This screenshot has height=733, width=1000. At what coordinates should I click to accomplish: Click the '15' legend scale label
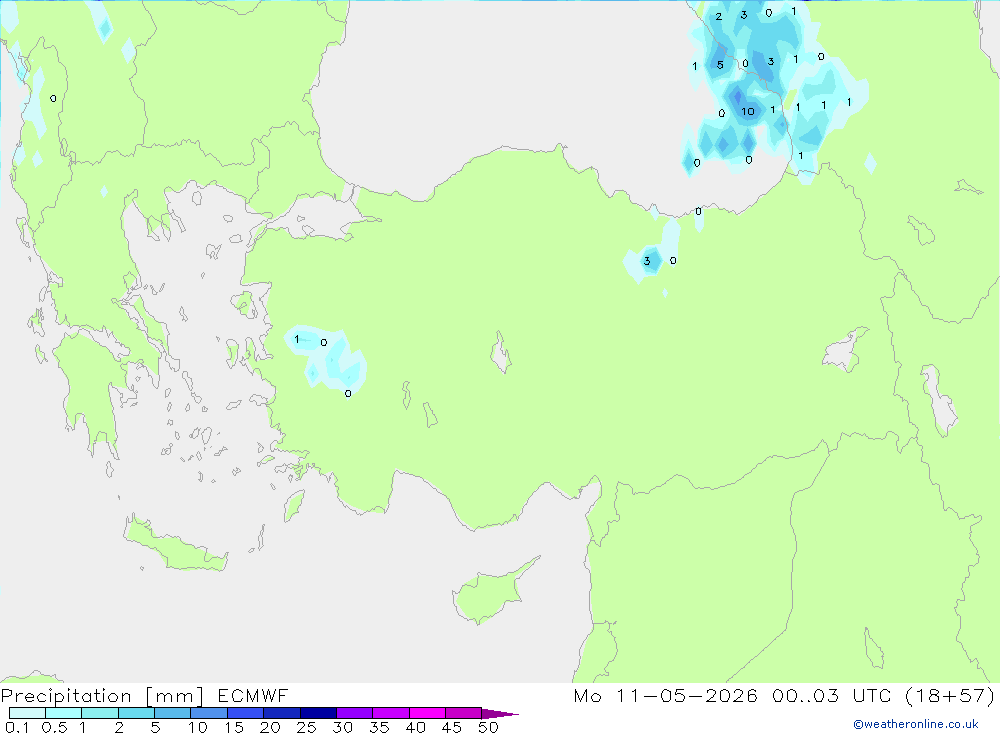tap(233, 727)
